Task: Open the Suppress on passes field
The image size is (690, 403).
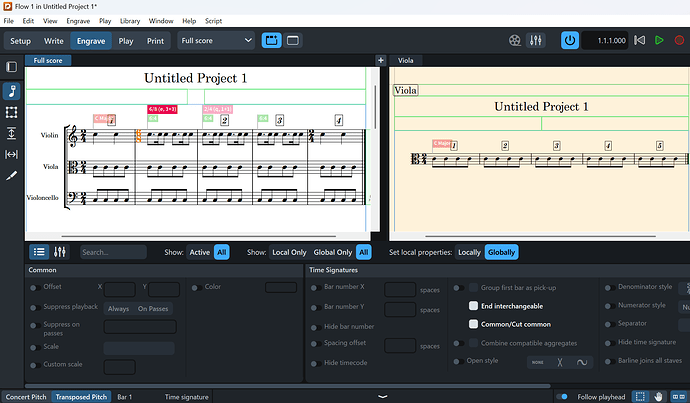Action: click(140, 327)
